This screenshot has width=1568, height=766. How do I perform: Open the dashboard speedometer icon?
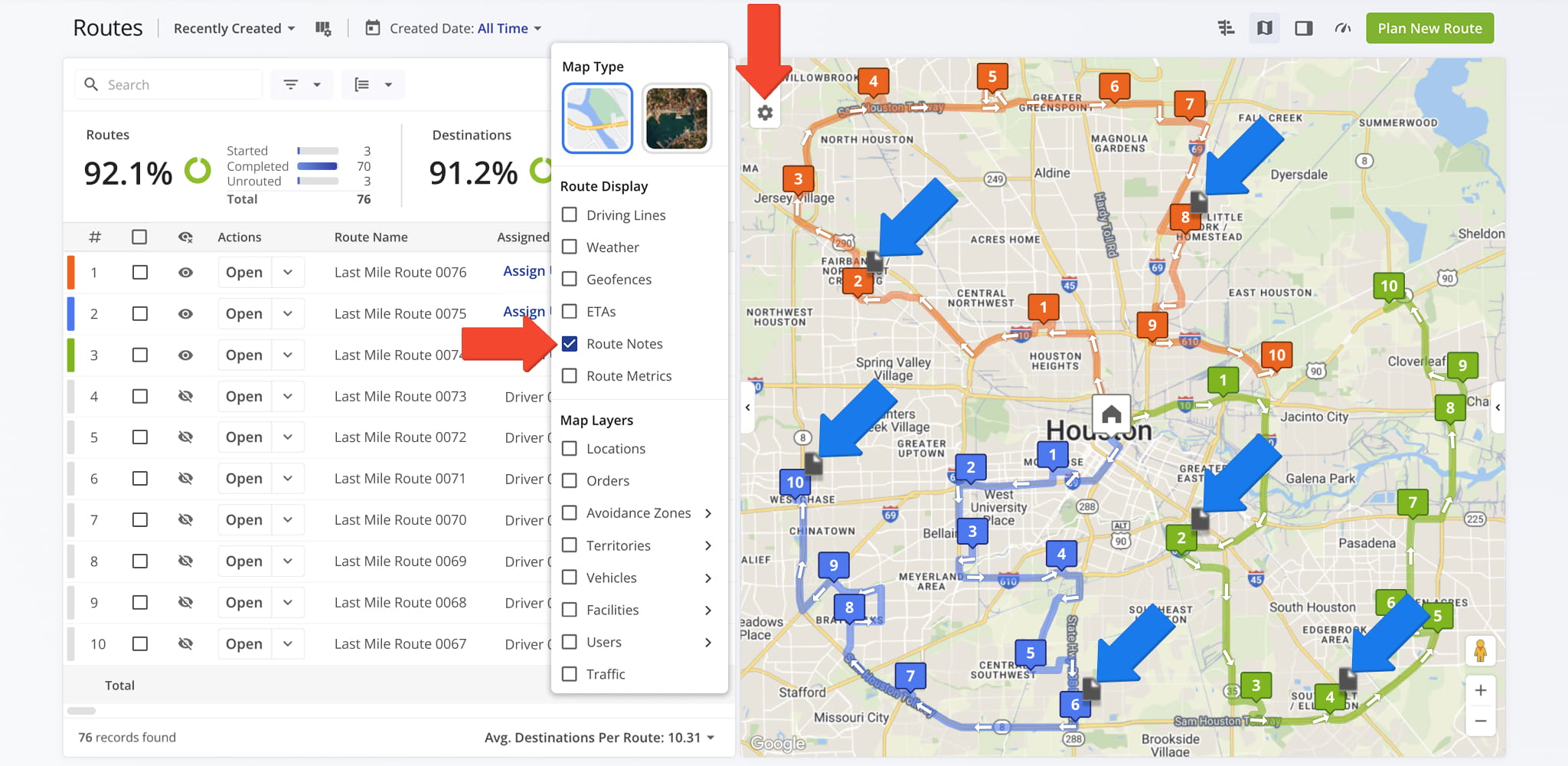tap(1342, 28)
